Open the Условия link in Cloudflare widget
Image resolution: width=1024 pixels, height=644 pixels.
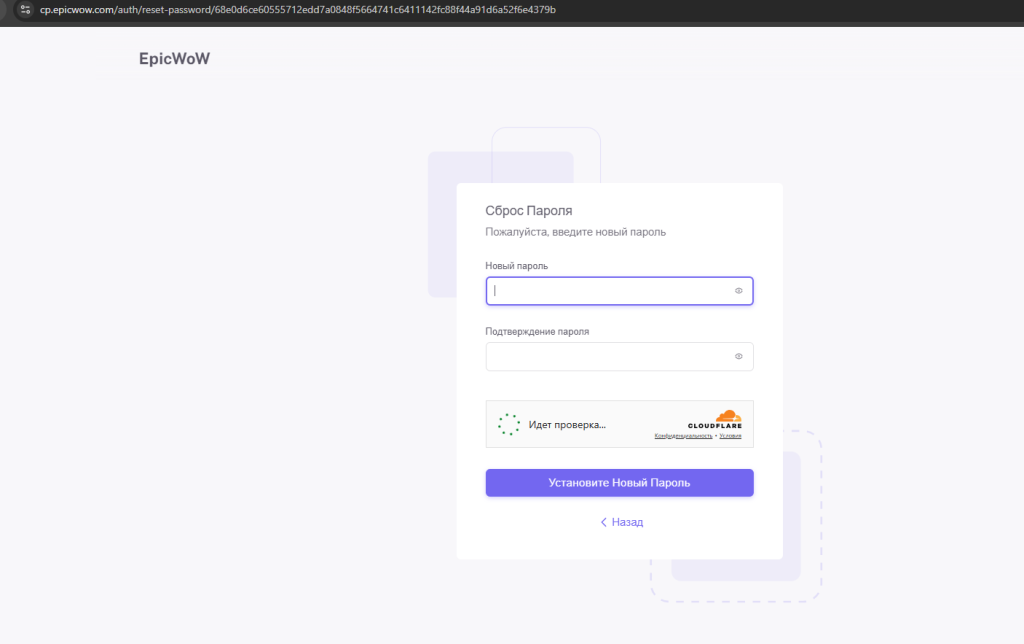[730, 436]
